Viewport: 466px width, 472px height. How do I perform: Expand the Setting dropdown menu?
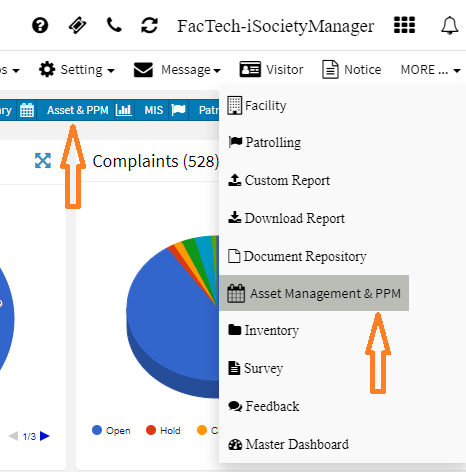pos(77,70)
